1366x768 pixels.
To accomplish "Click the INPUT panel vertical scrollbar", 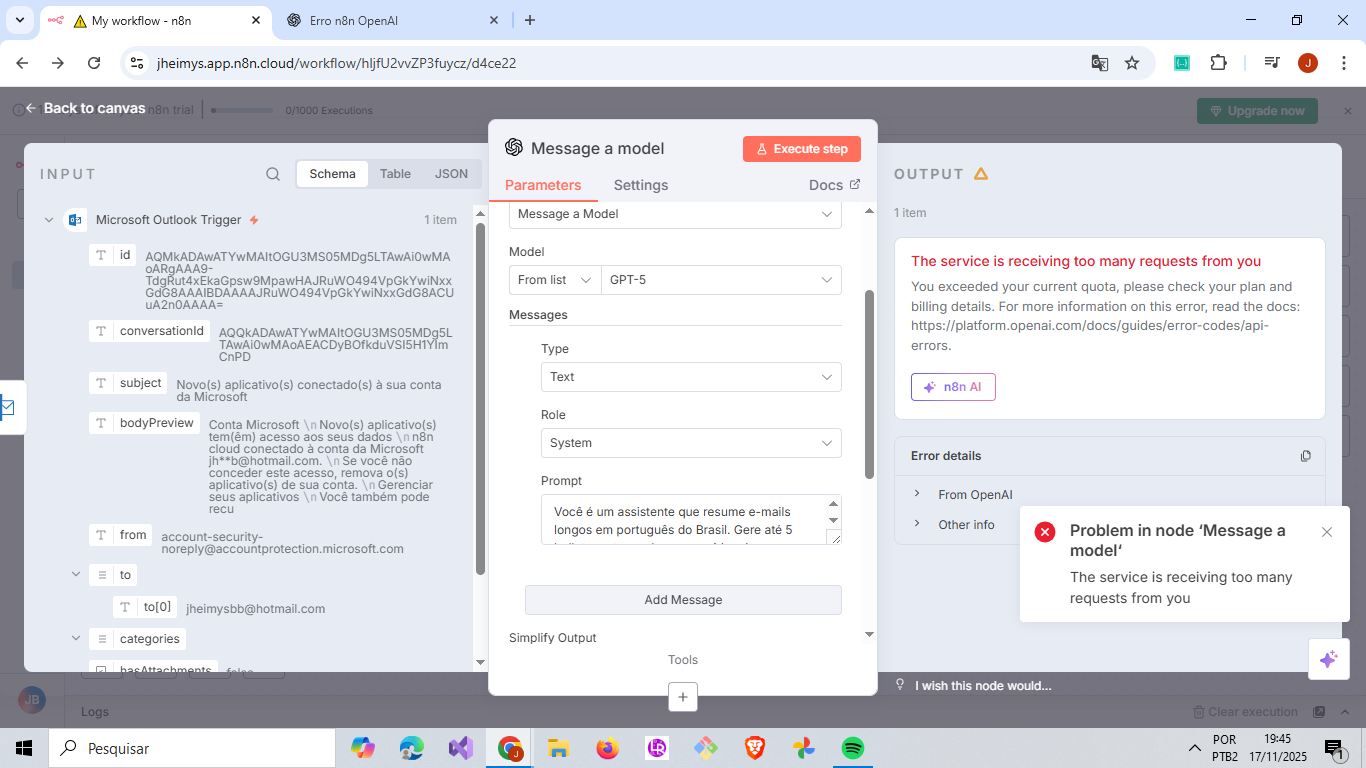I will (480, 398).
